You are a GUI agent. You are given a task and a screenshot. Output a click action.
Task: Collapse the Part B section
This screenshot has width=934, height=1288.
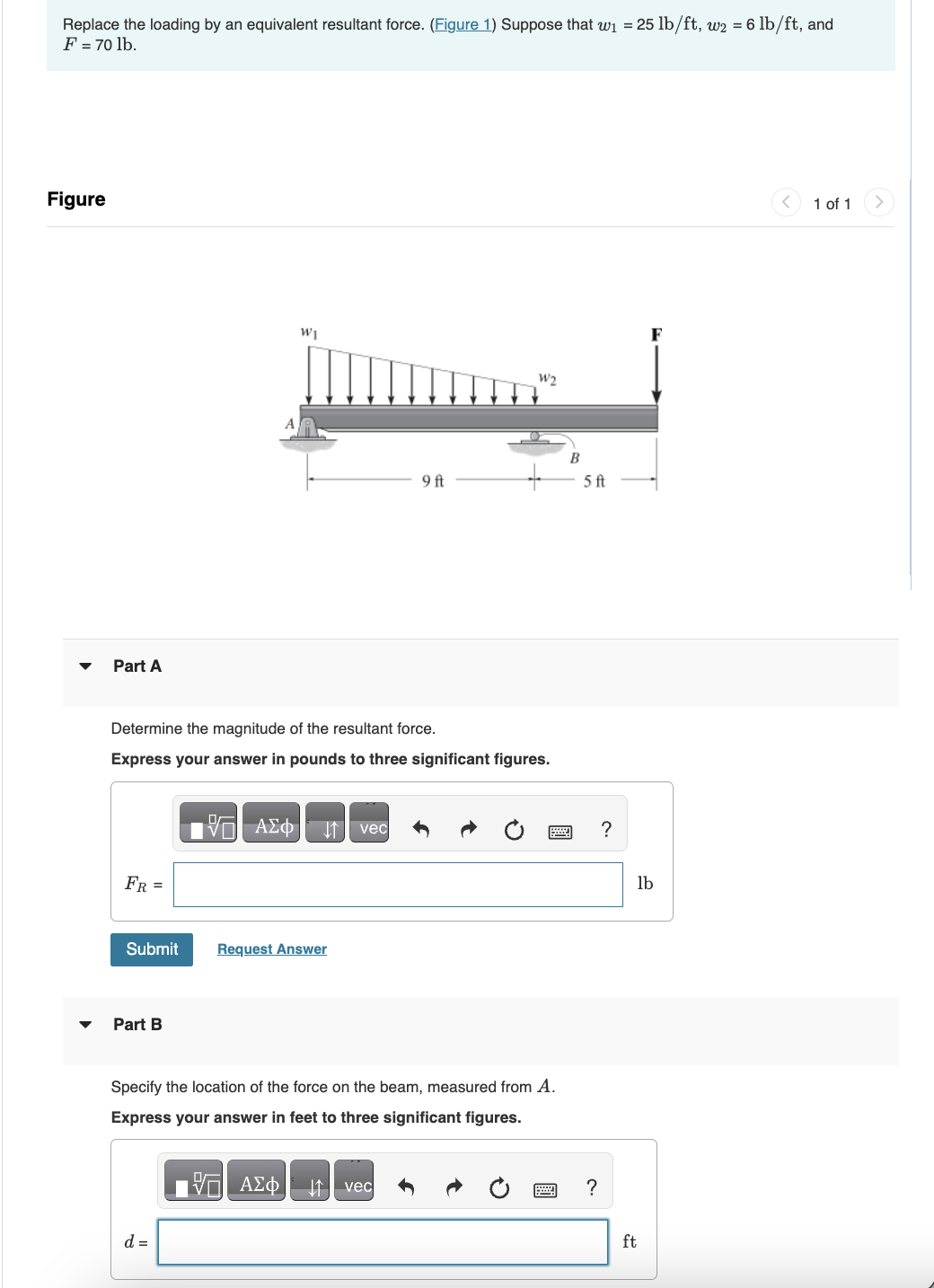pyautogui.click(x=85, y=1025)
